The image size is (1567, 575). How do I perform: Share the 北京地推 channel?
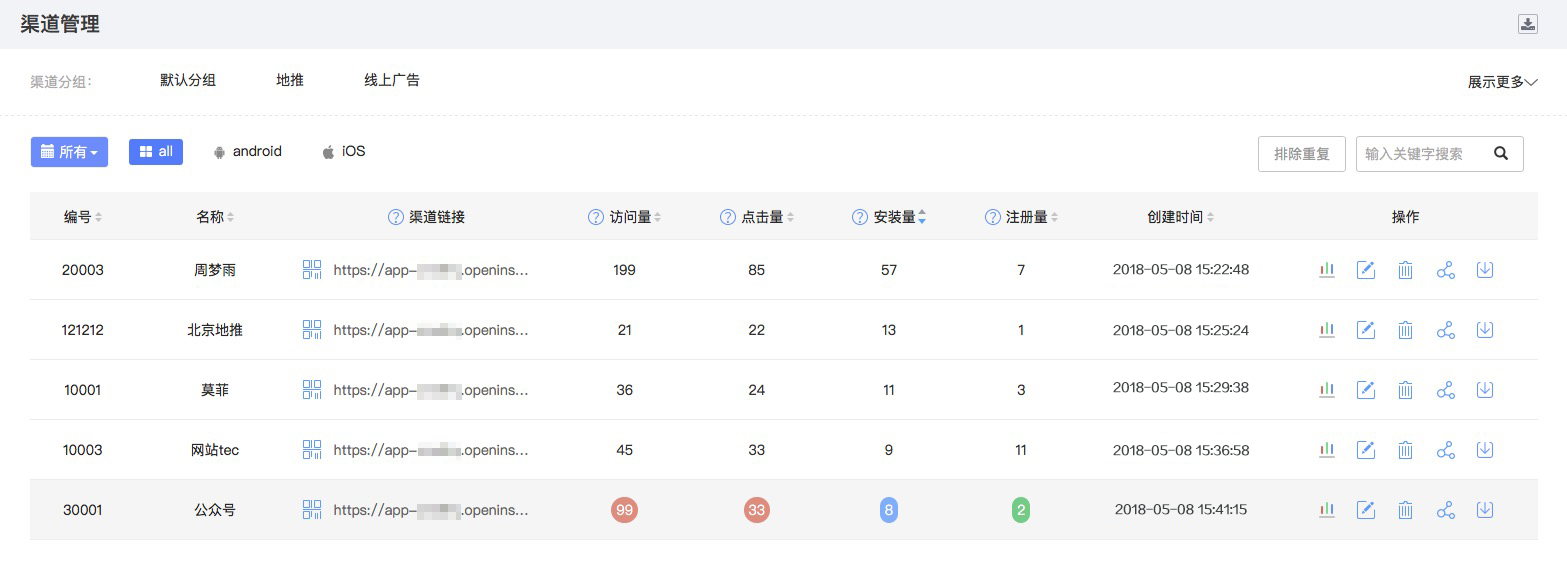pos(1445,330)
